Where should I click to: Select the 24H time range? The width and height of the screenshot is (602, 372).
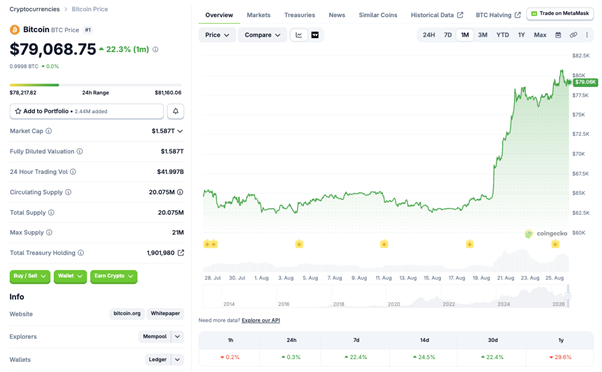coord(429,35)
